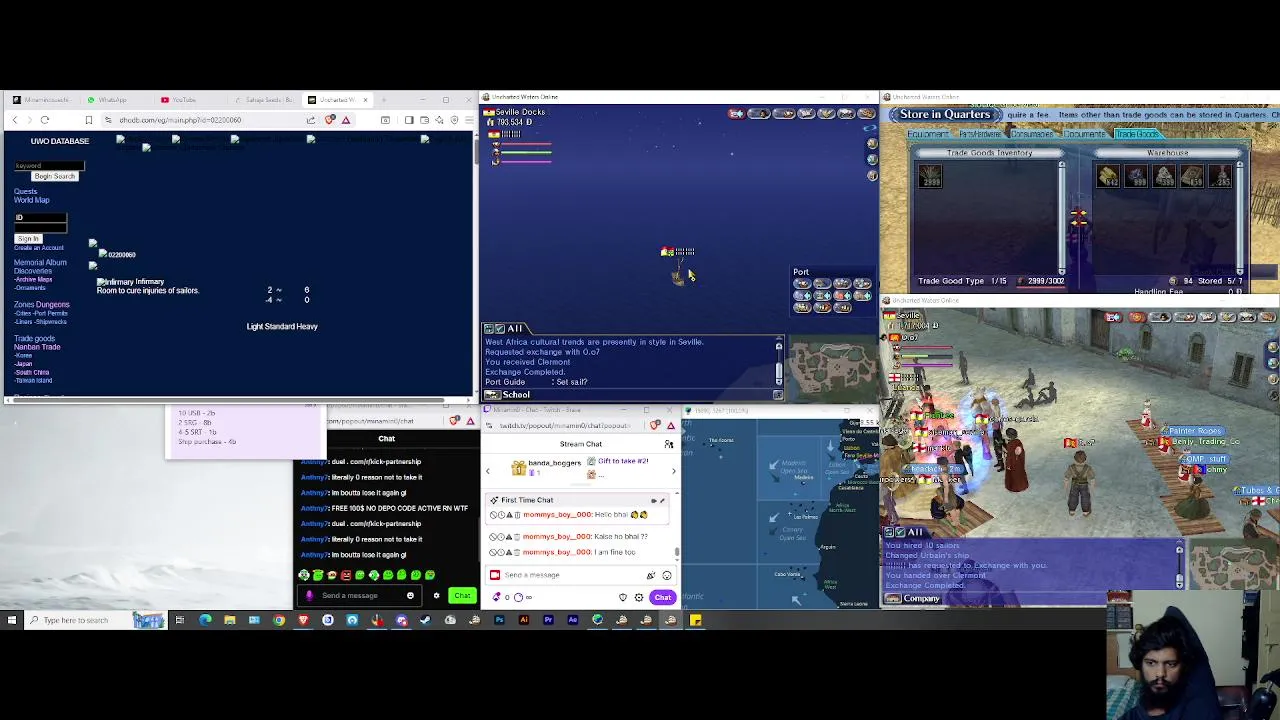Show previous gift leaderboard with left chevron

(488, 470)
